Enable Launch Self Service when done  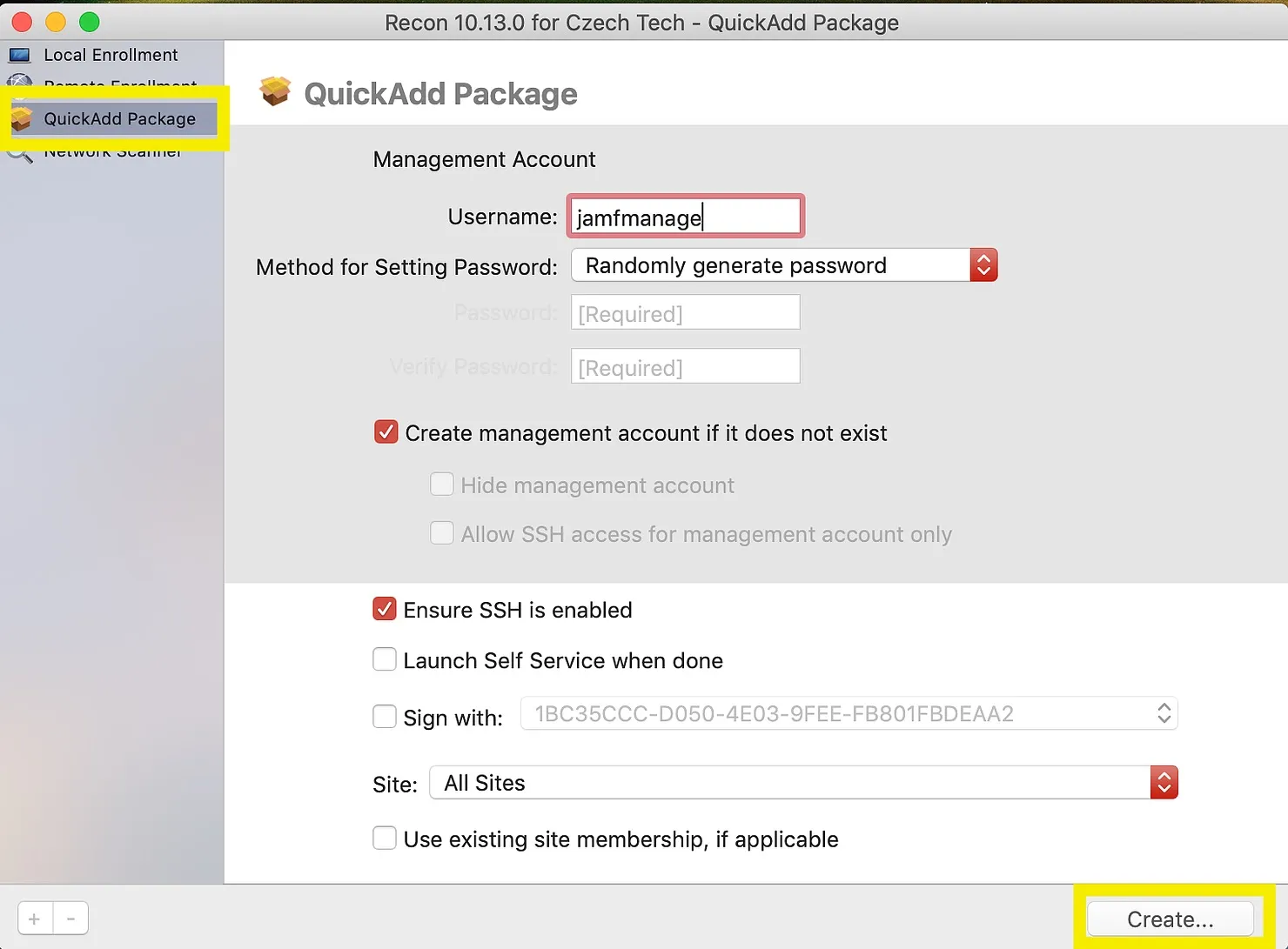[x=384, y=659]
